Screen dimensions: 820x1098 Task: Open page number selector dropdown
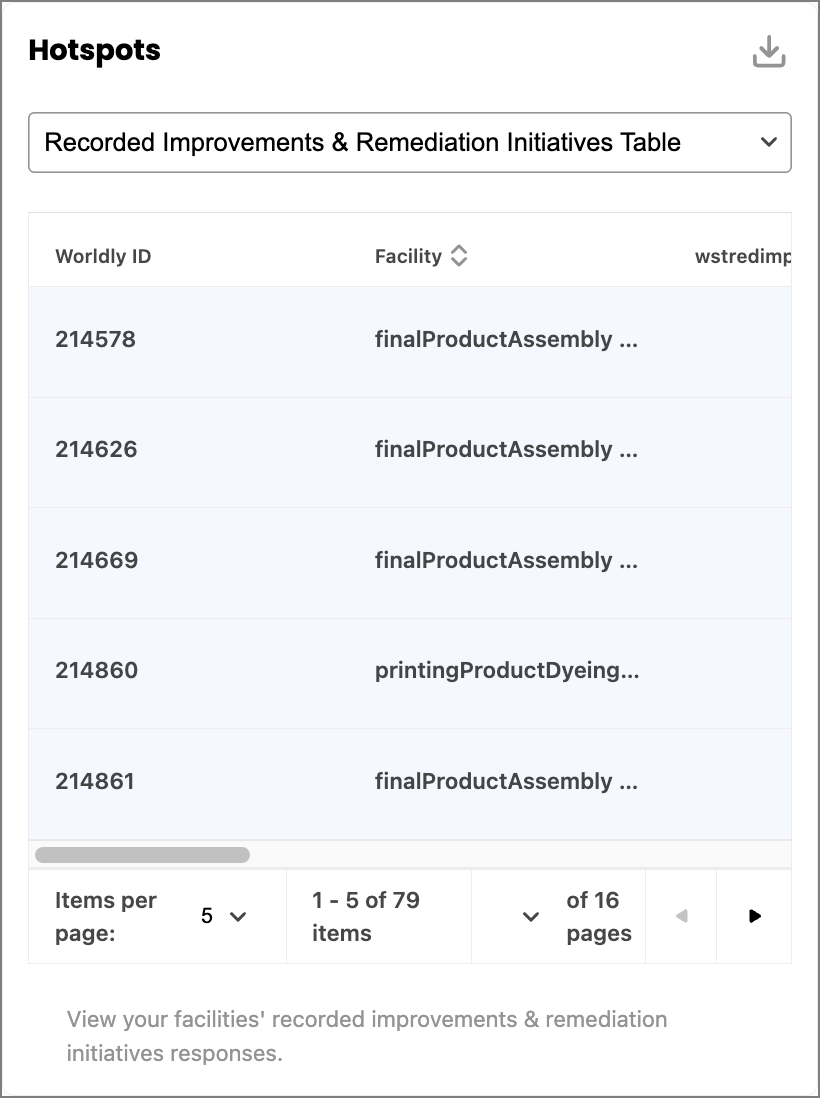[x=531, y=917]
